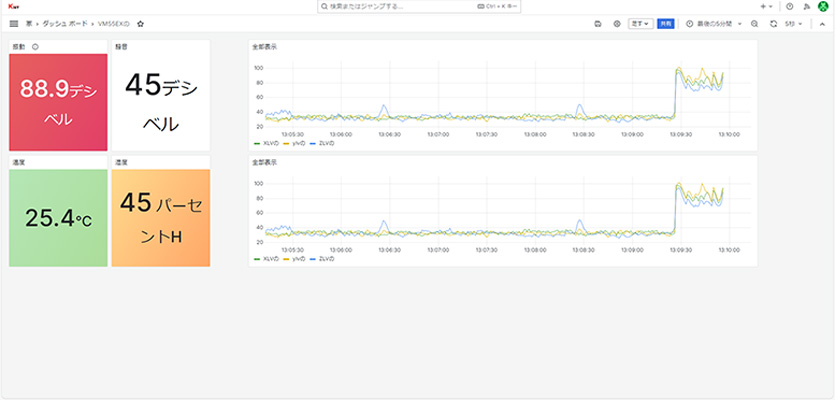Open the news feed icon
This screenshot has width=835, height=400.
click(x=805, y=6)
